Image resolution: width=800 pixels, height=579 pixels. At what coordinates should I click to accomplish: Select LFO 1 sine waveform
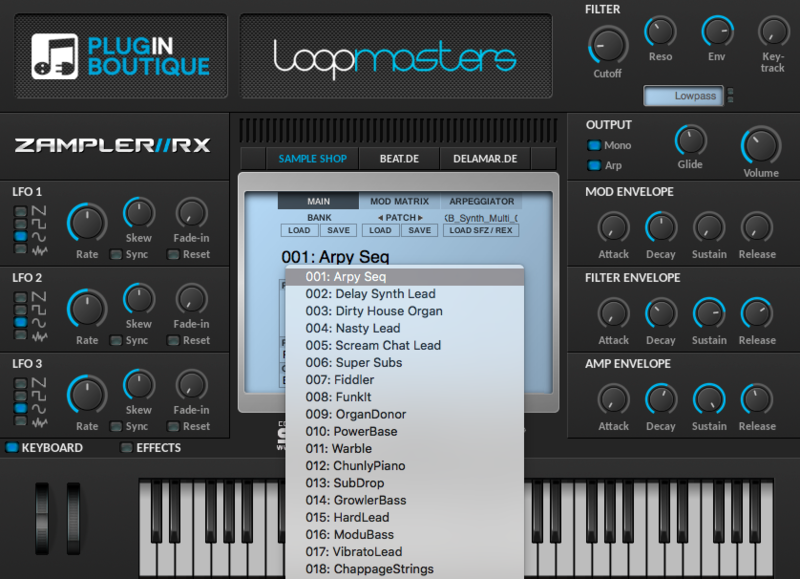[x=20, y=236]
